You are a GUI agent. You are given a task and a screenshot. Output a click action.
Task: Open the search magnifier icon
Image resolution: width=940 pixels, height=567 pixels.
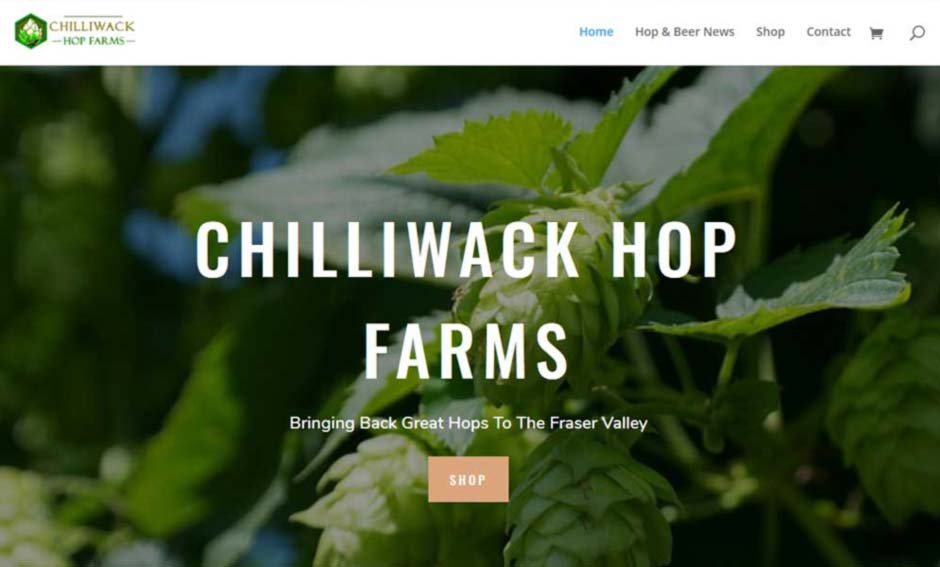tap(917, 32)
